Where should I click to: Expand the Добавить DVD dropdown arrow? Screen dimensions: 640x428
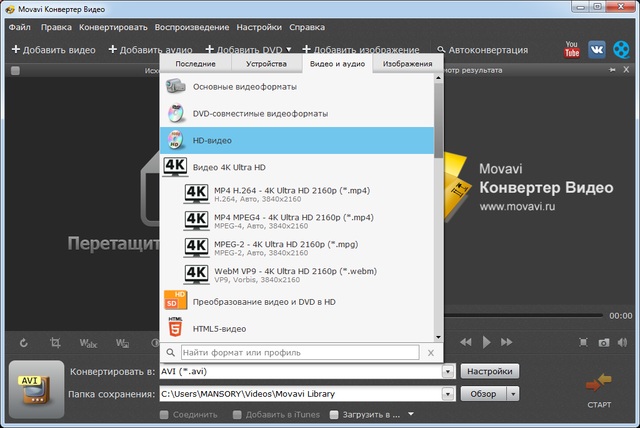pyautogui.click(x=289, y=48)
